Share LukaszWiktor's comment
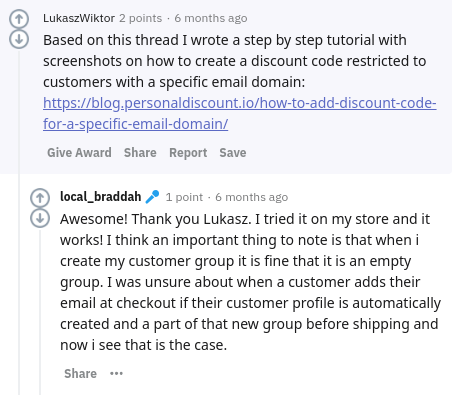Viewport: 454px width, 395px height. 140,153
